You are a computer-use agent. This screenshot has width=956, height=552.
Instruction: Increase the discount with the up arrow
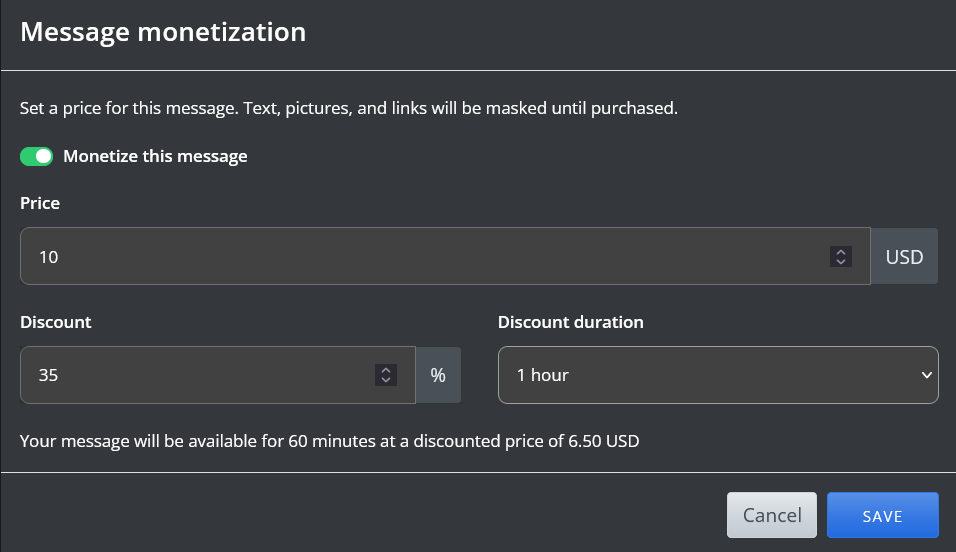click(x=385, y=370)
